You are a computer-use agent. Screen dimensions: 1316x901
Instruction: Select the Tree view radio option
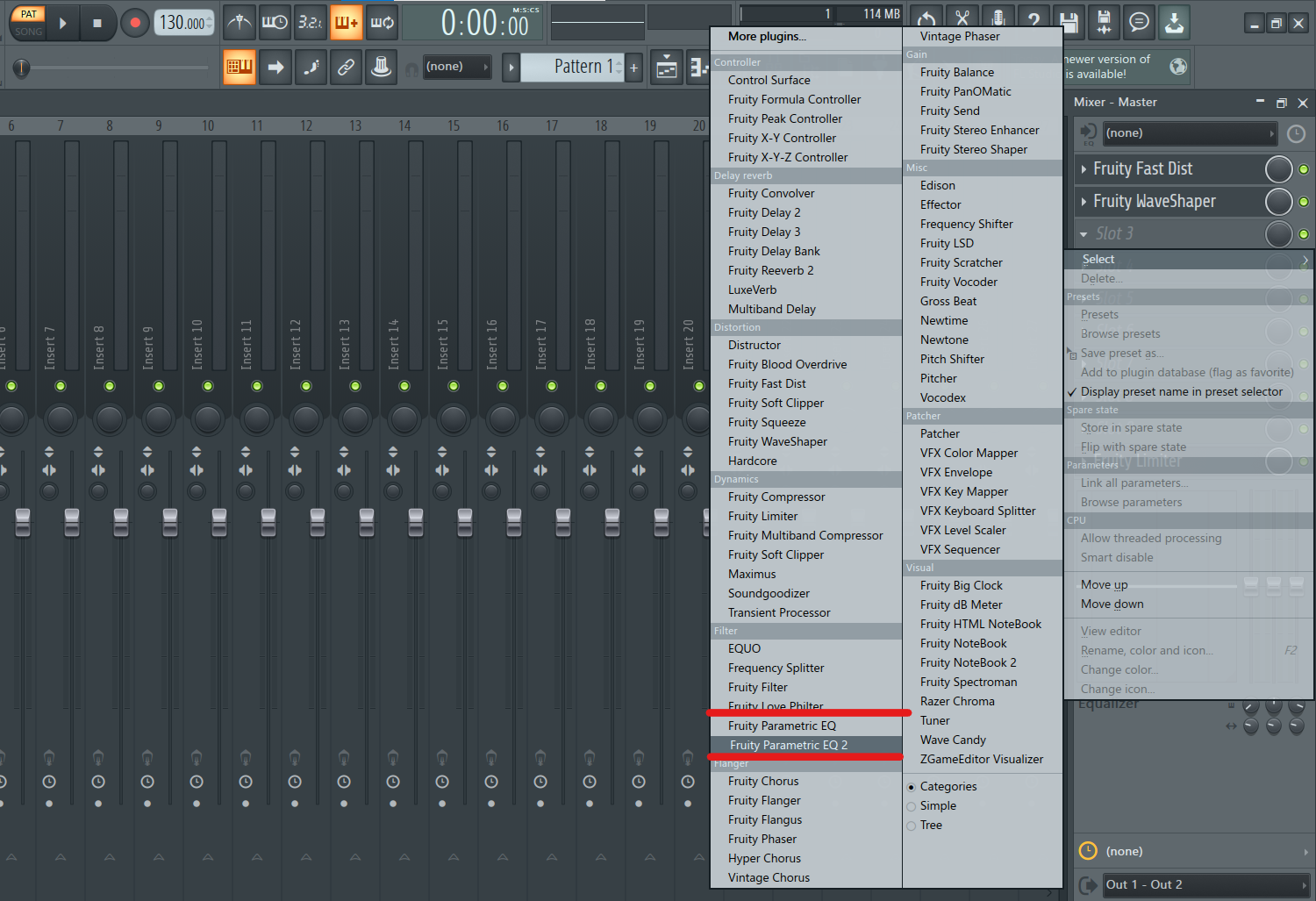925,825
